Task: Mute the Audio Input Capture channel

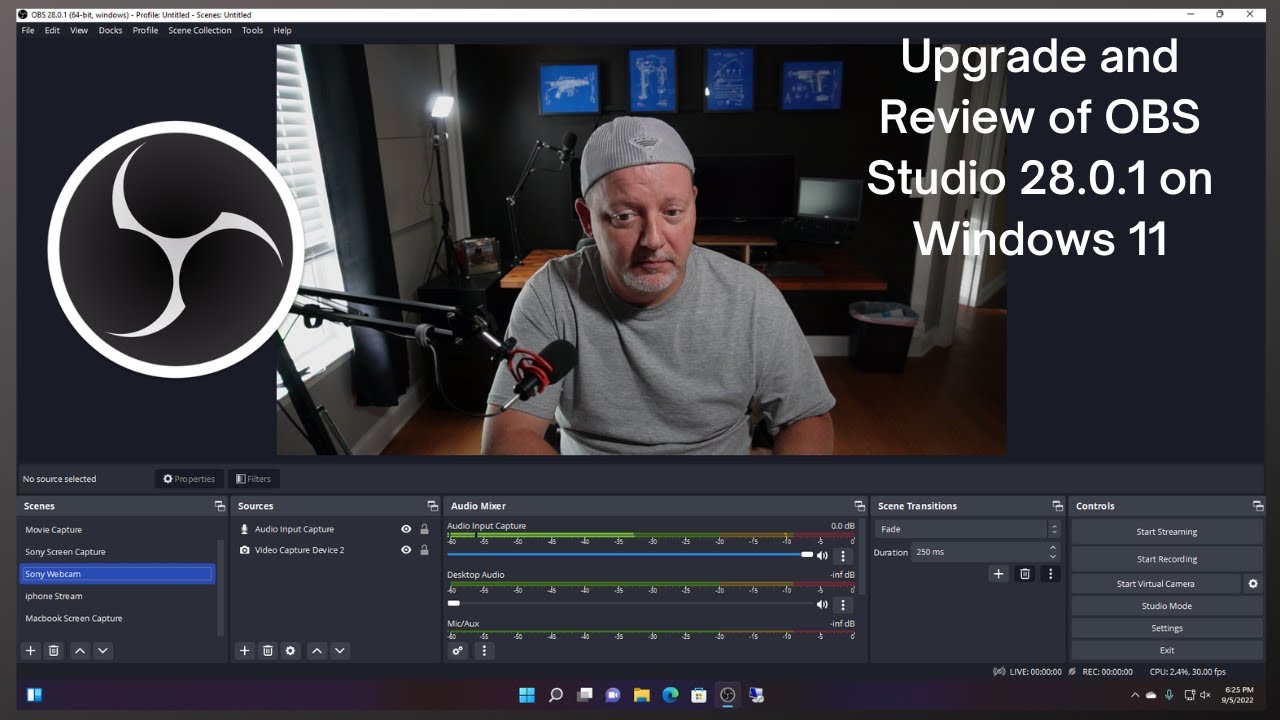Action: [822, 555]
